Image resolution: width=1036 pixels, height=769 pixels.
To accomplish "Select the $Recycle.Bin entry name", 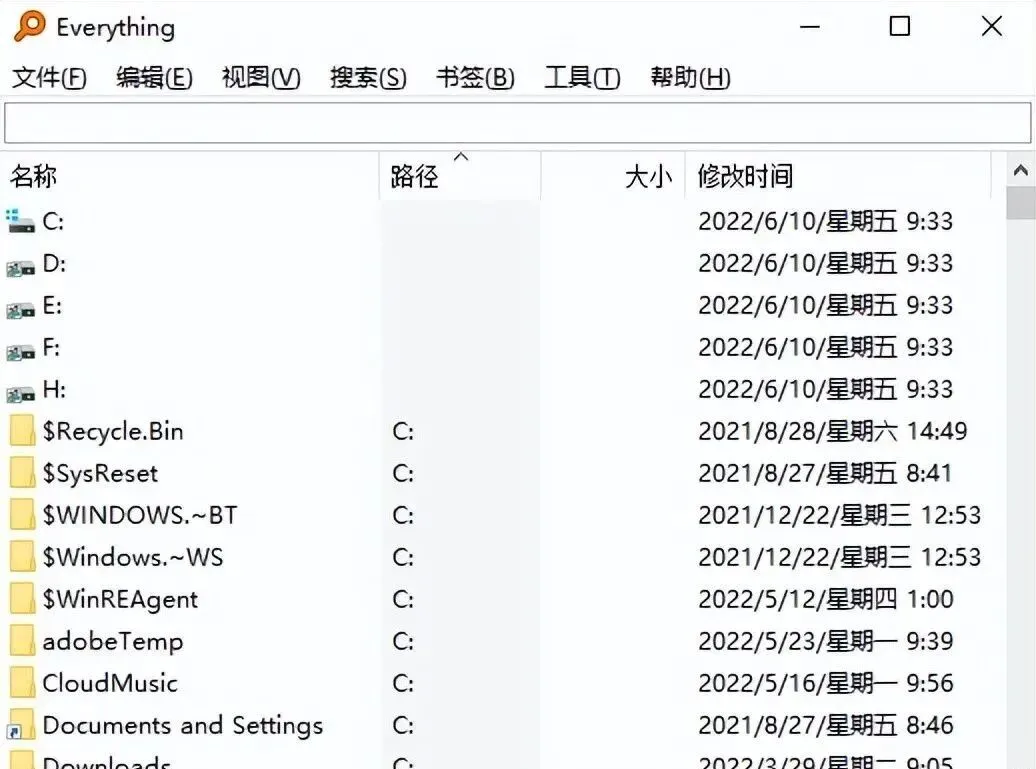I will [x=113, y=431].
